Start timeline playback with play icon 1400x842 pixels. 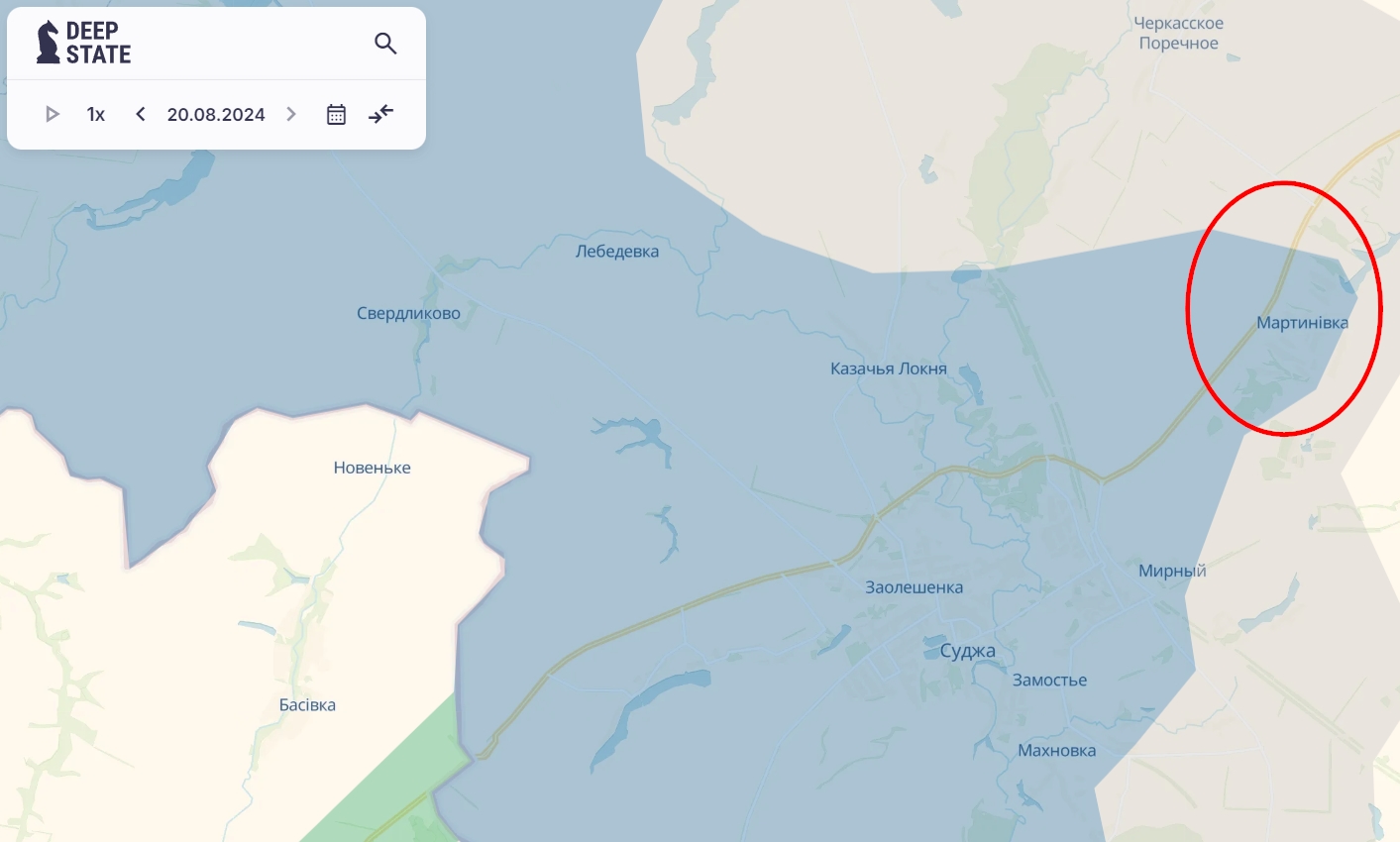[53, 114]
